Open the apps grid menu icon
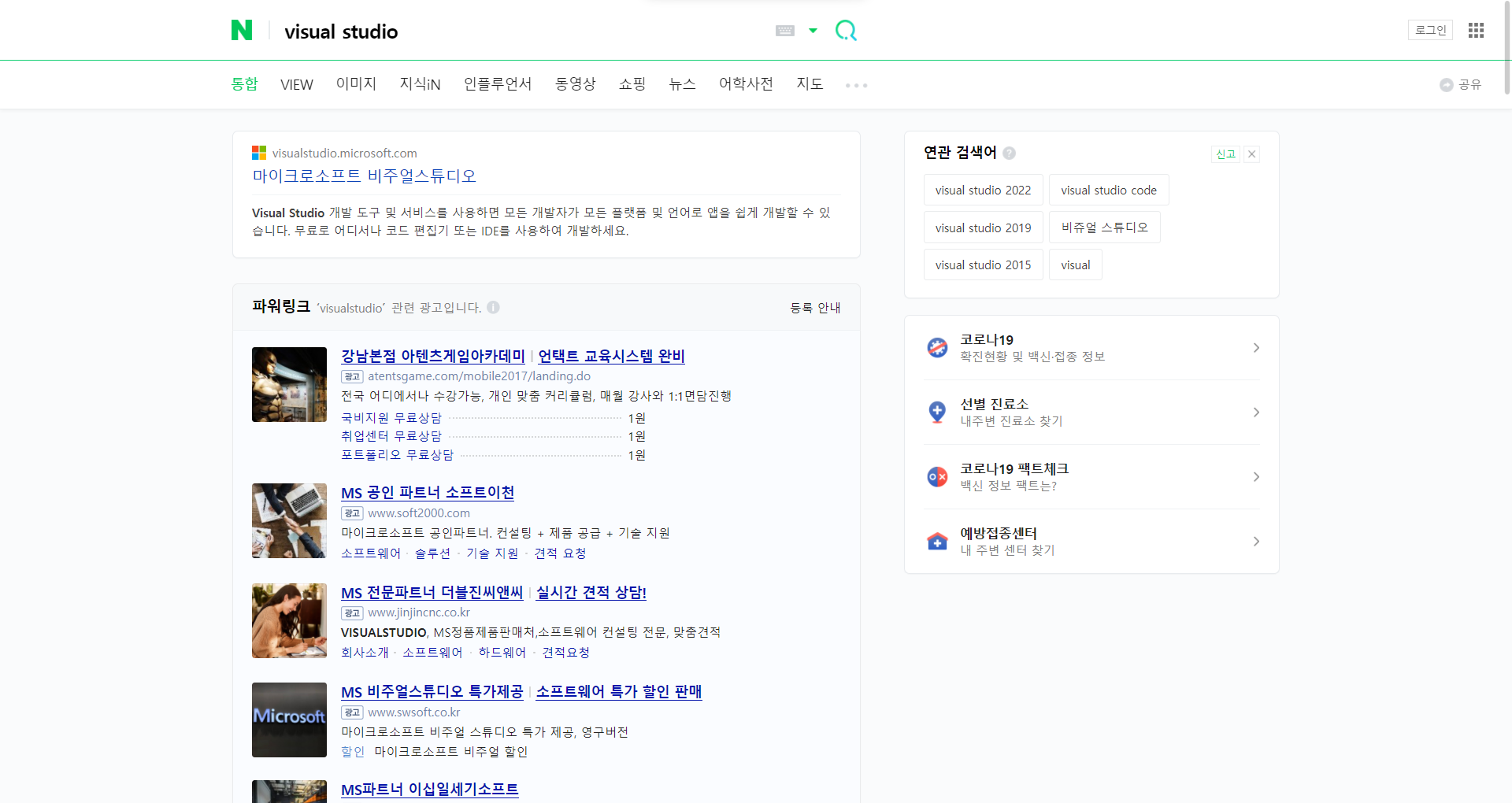The width and height of the screenshot is (1512, 803). coord(1476,30)
